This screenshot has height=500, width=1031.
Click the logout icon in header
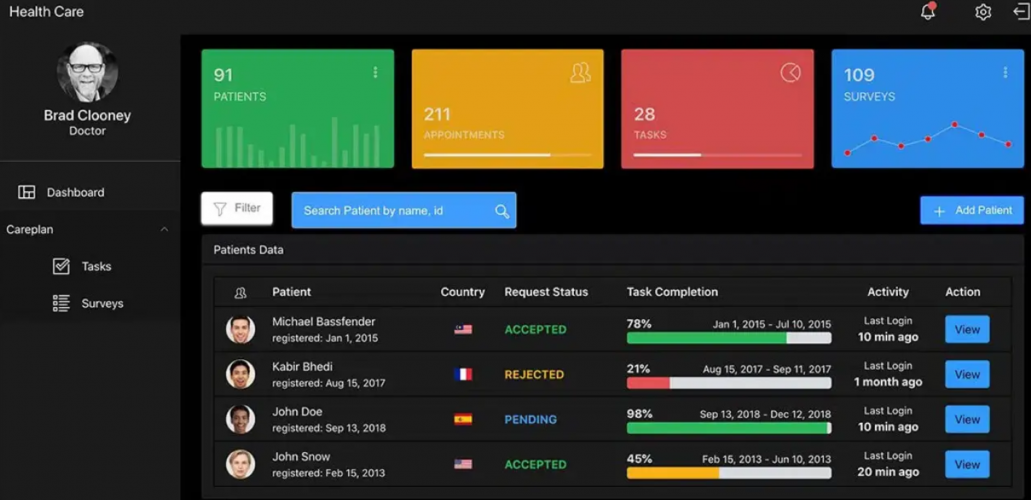pos(1021,12)
